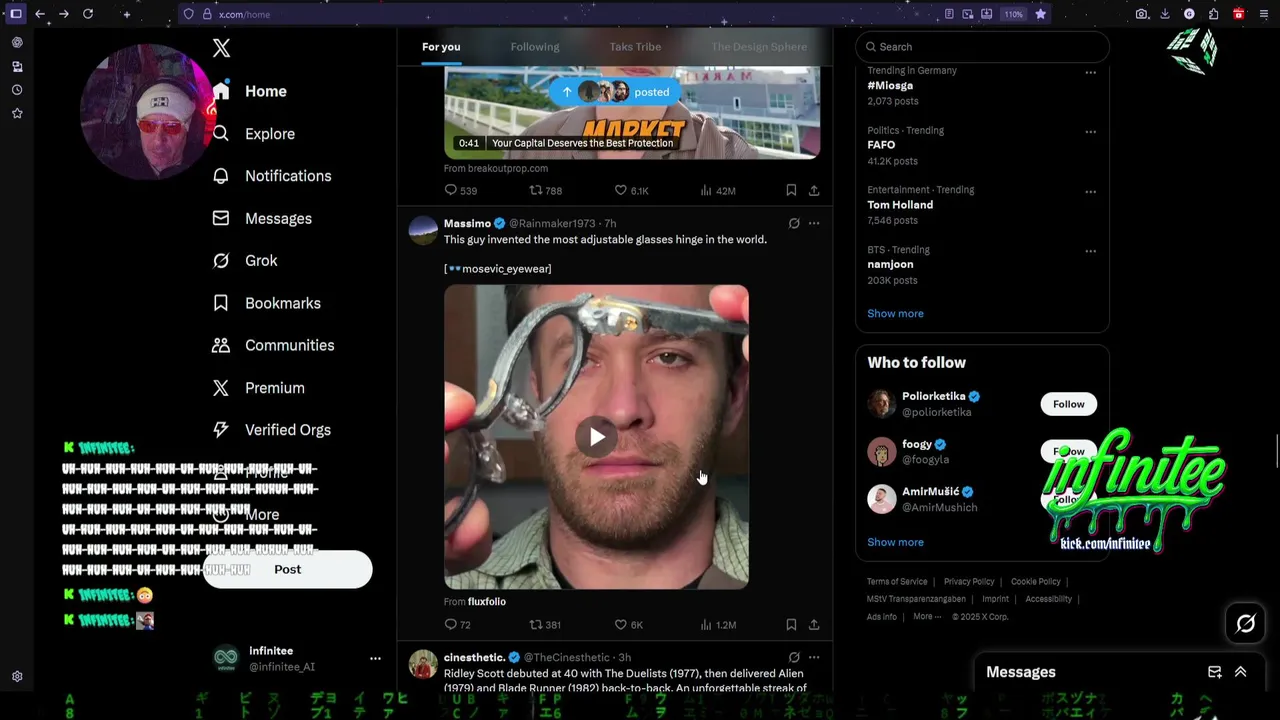The image size is (1280, 720).
Task: Play the glasses hinge video
Action: (596, 437)
